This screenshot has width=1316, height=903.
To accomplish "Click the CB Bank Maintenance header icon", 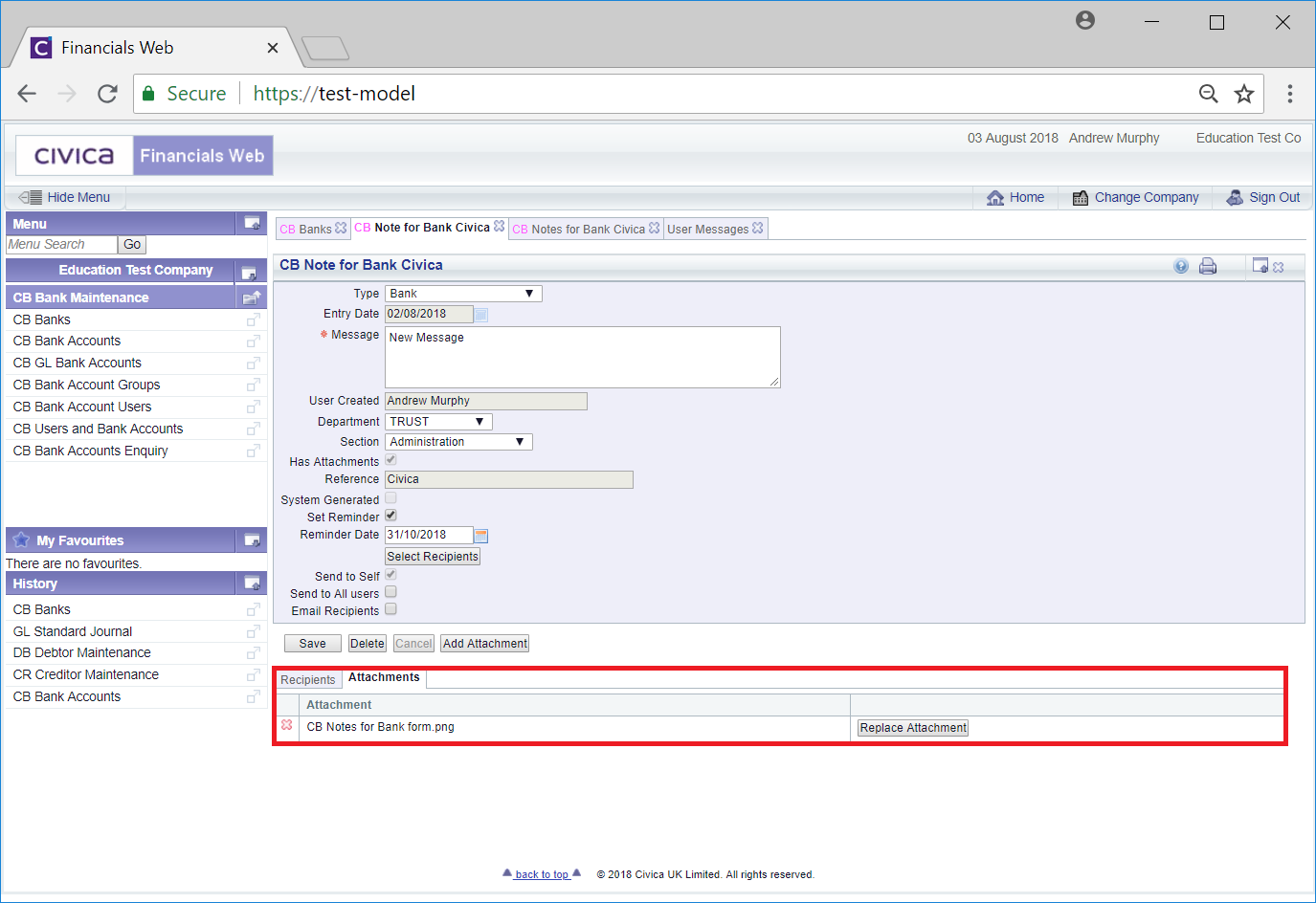I will point(252,297).
